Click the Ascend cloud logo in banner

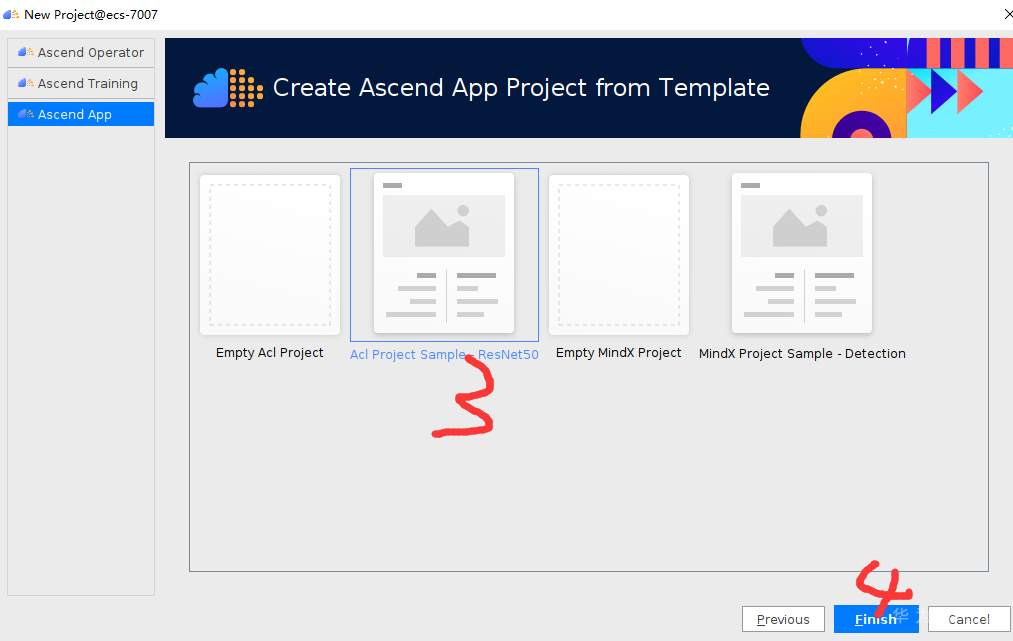coord(227,88)
